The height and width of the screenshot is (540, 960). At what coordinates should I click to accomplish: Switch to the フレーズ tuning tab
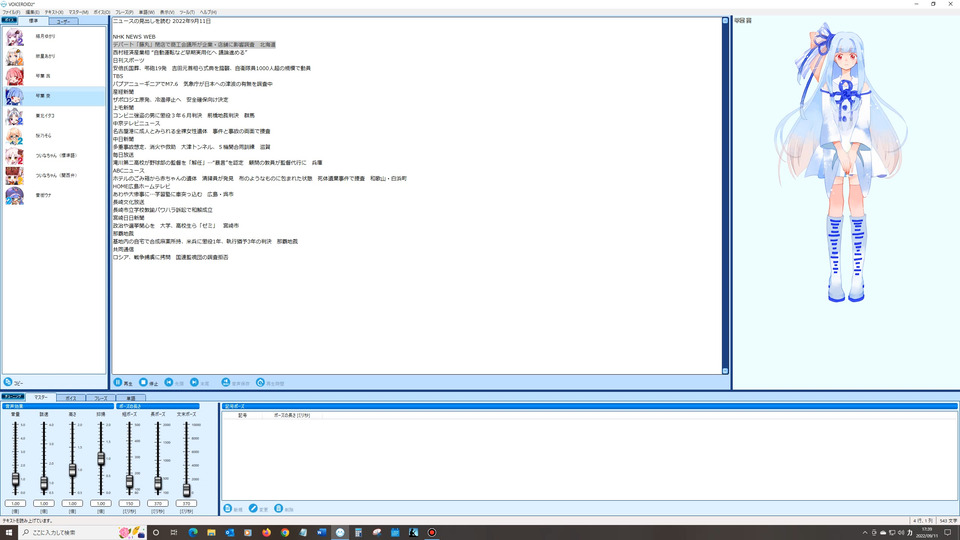click(100, 398)
